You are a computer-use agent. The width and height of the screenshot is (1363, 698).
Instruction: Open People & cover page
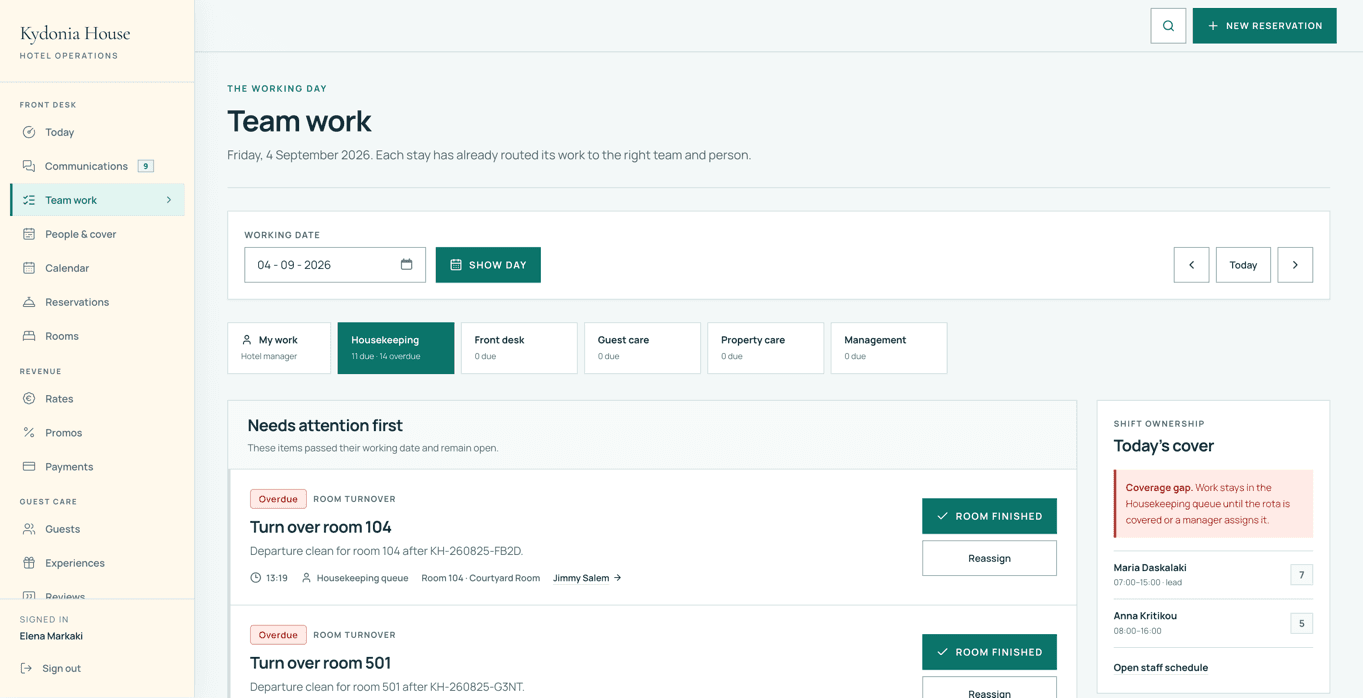coord(97,234)
